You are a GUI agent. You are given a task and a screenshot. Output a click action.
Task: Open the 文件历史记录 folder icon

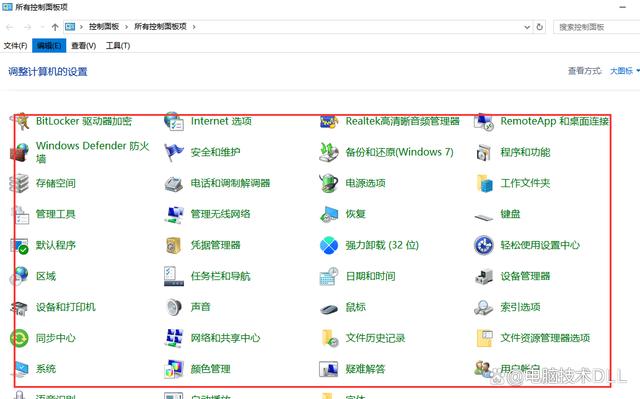tap(330, 338)
